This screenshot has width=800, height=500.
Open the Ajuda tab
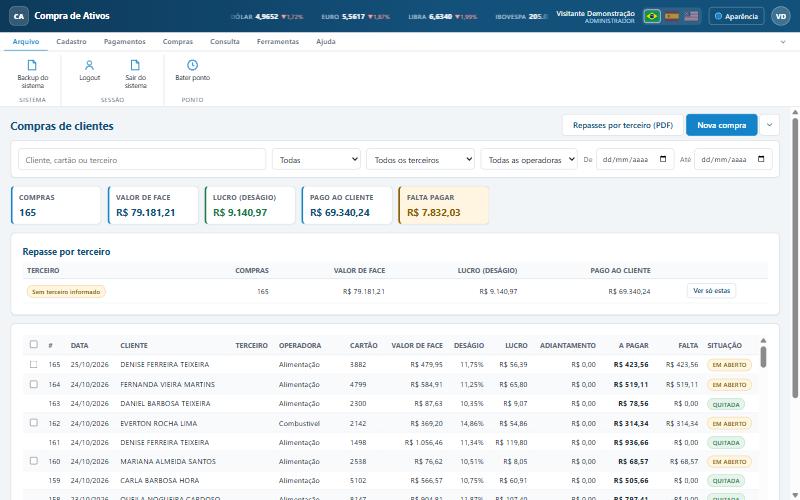326,42
